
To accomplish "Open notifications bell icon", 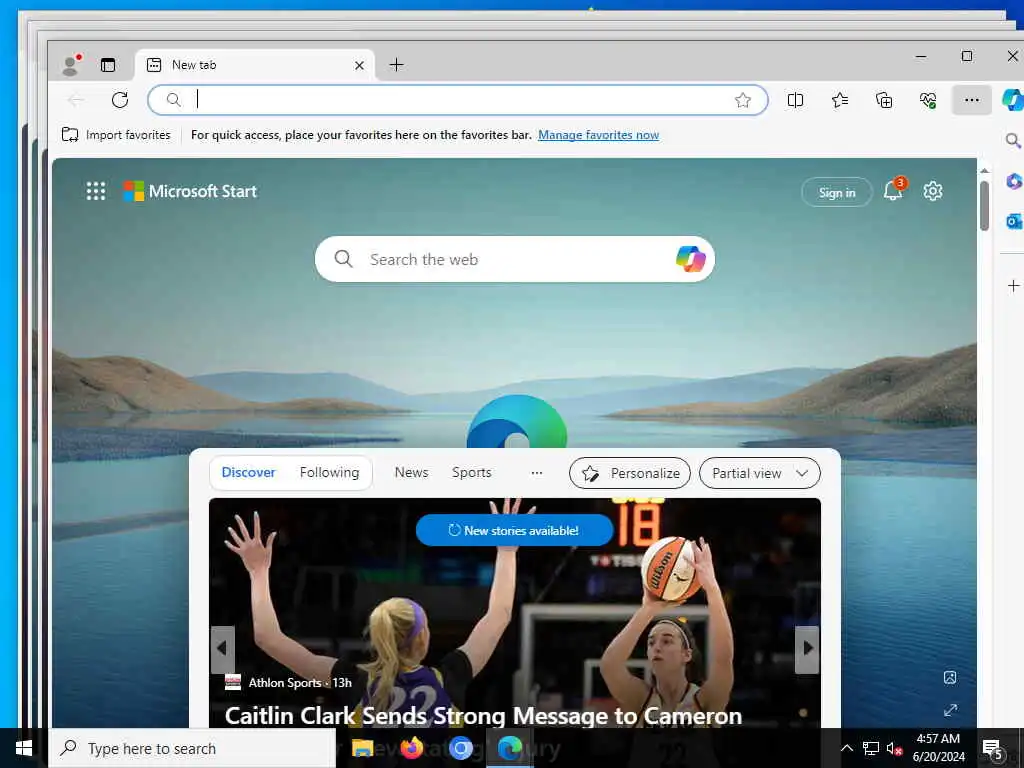I will (x=893, y=191).
